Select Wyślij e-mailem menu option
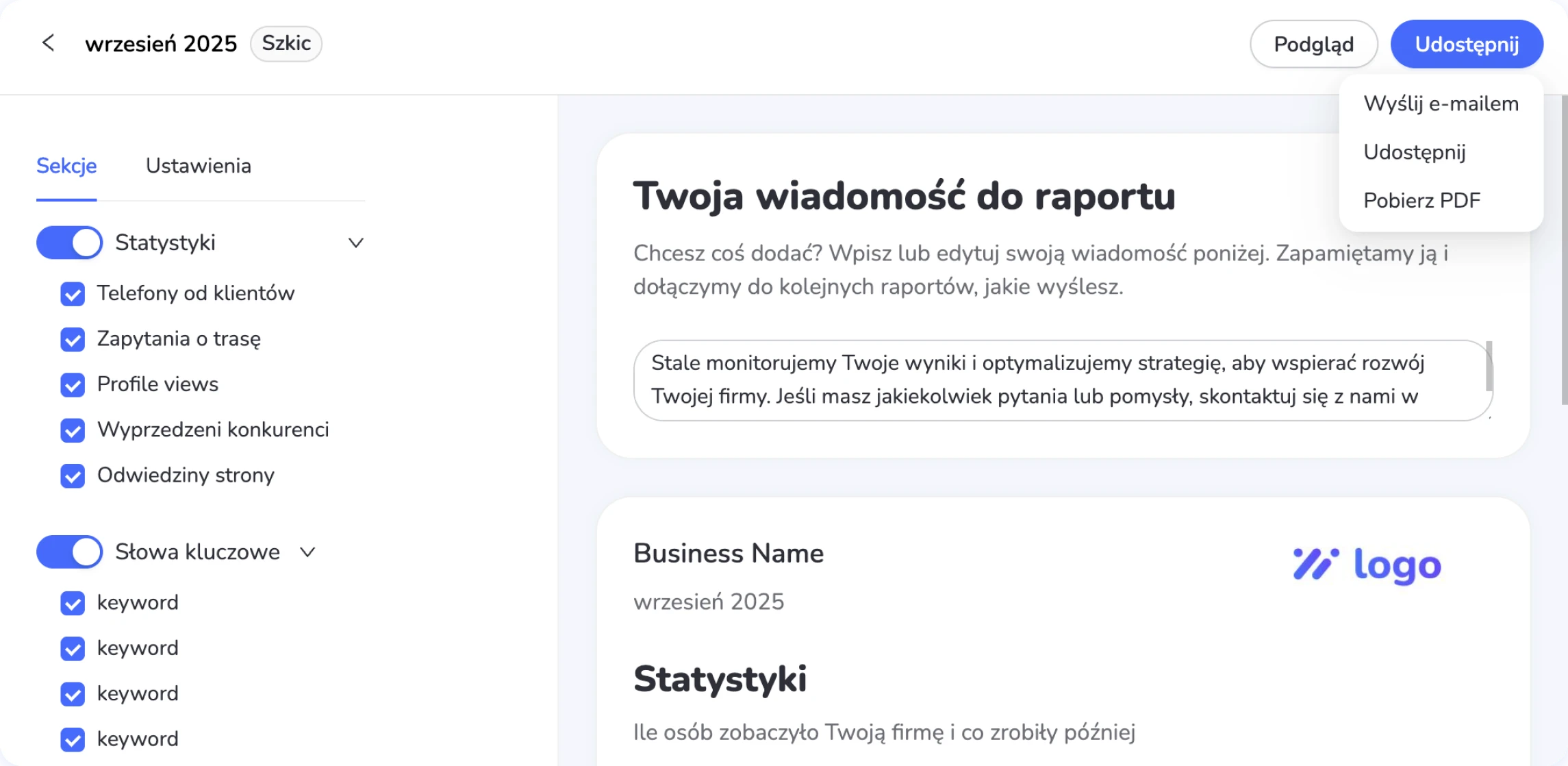The width and height of the screenshot is (1568, 766). [1441, 103]
